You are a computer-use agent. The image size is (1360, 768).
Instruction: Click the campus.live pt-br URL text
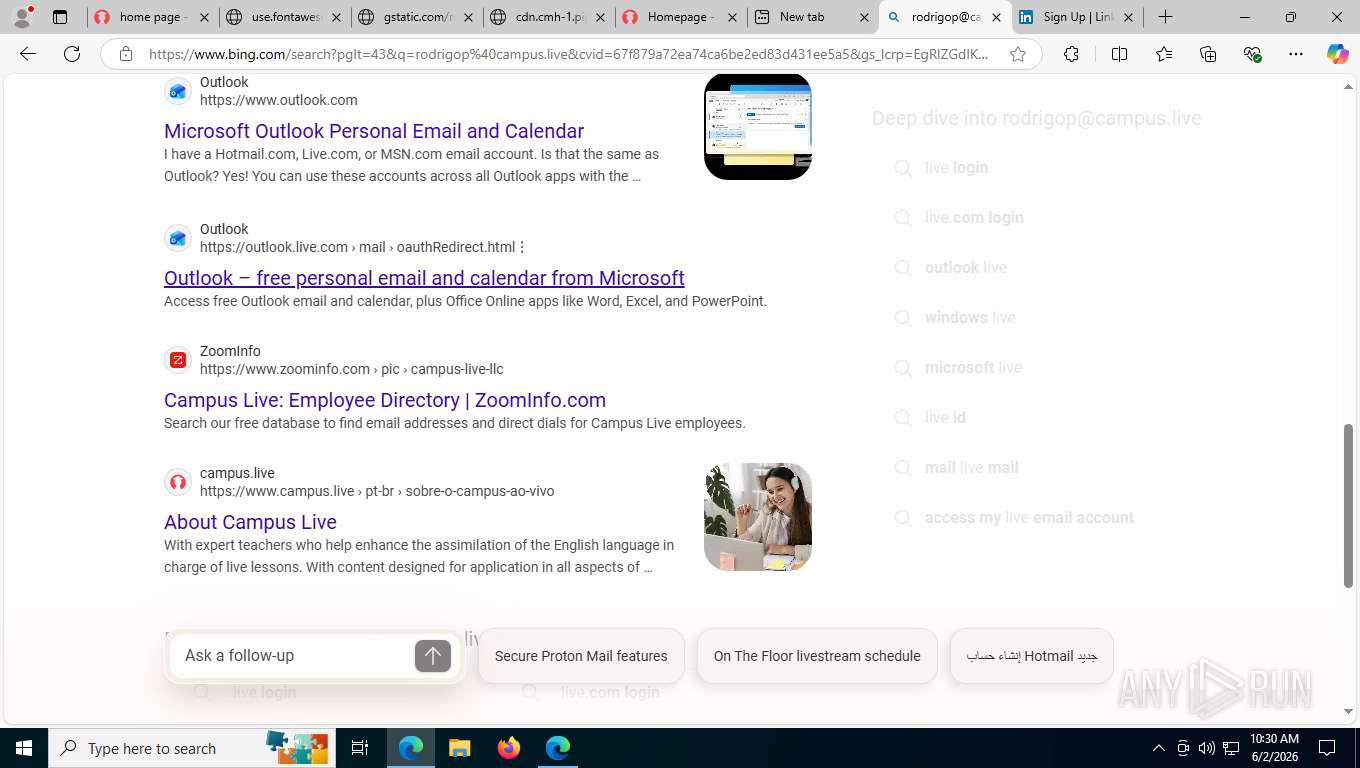tap(377, 491)
